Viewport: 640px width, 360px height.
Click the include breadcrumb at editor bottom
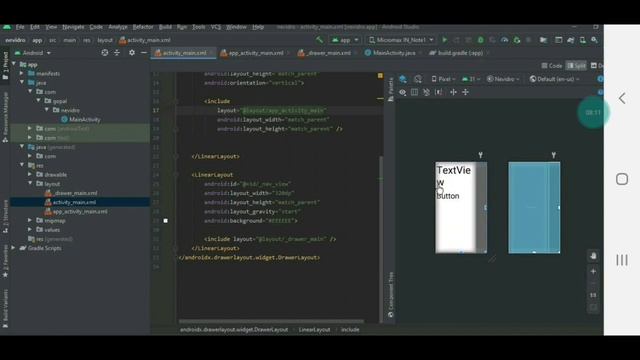click(x=350, y=329)
